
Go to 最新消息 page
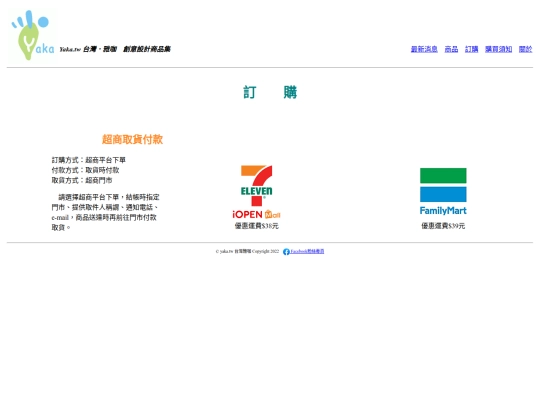pyautogui.click(x=424, y=49)
